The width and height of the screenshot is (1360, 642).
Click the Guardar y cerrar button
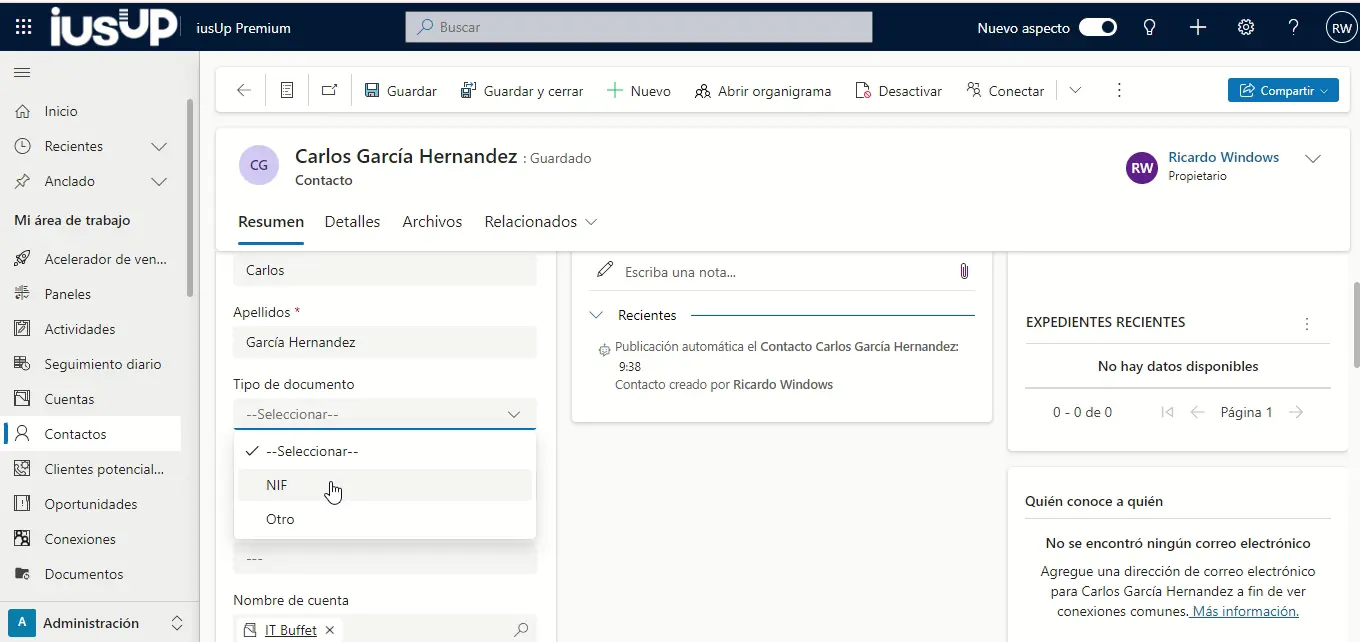(x=522, y=91)
